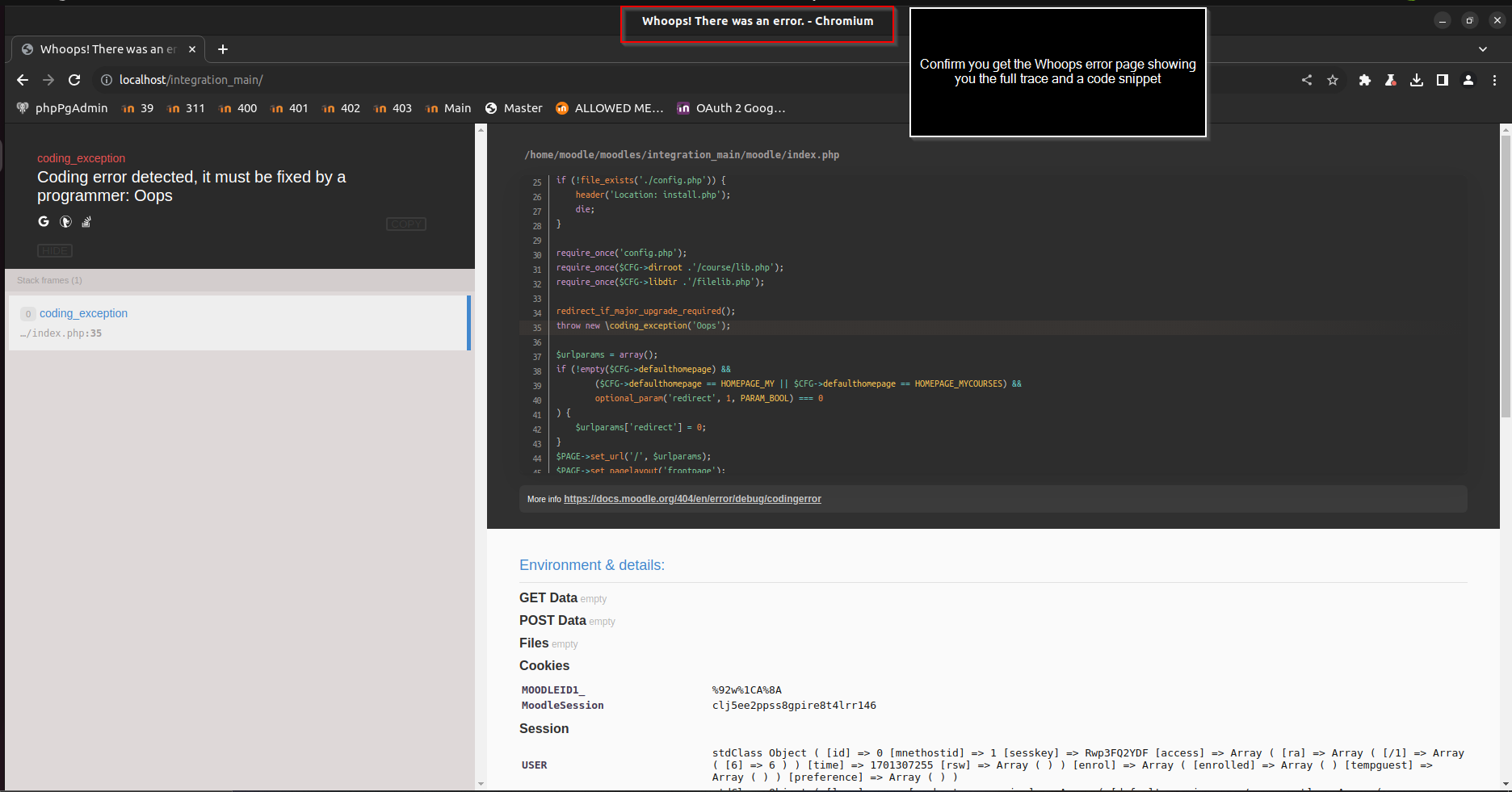Click the …/index.php:35 frame location
The image size is (1512, 792).
tap(61, 333)
